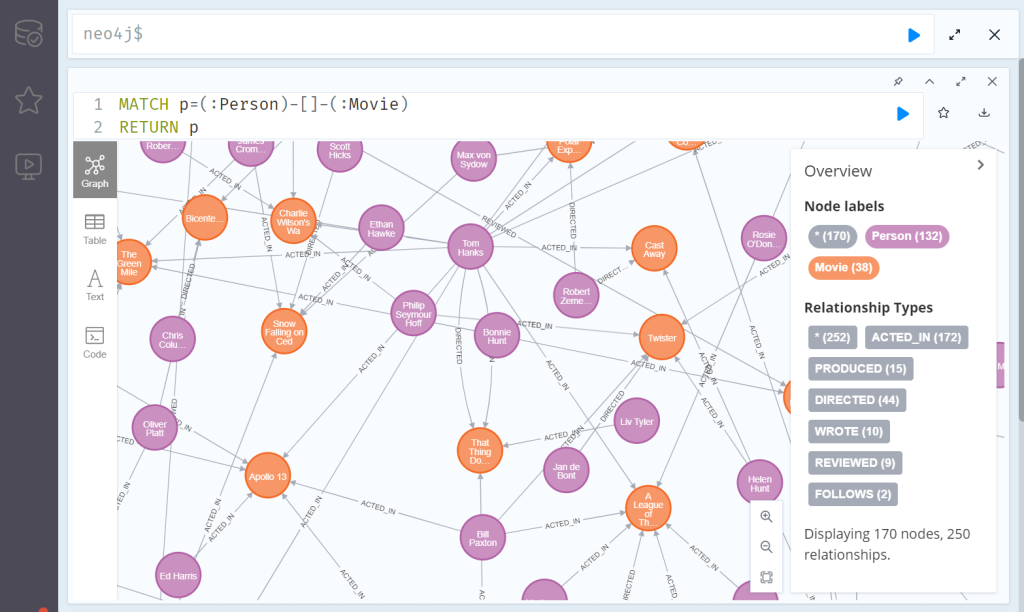This screenshot has width=1024, height=612.
Task: Switch to the Code view
Action: point(95,343)
